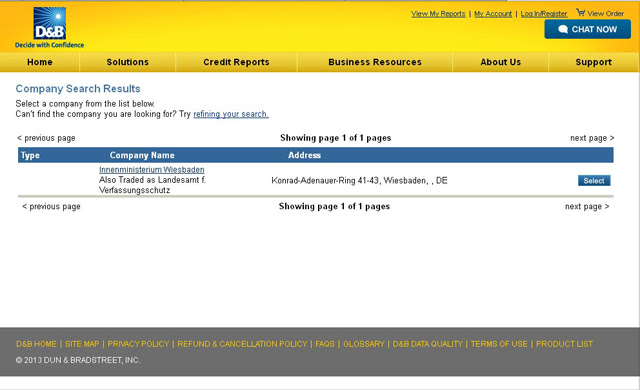Open Glossary footer link
The image size is (640, 390).
pyautogui.click(x=364, y=344)
